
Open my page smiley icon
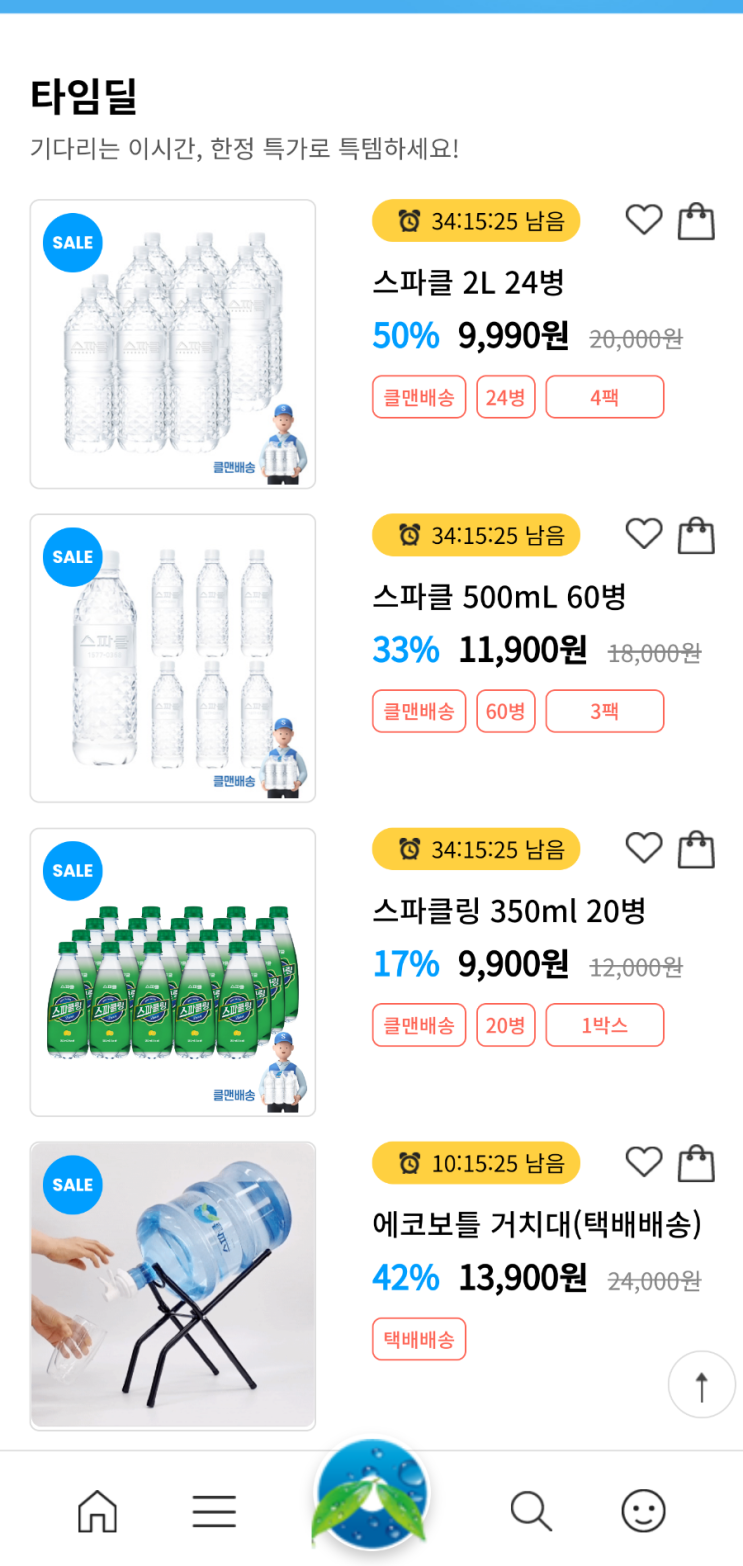pyautogui.click(x=643, y=1511)
